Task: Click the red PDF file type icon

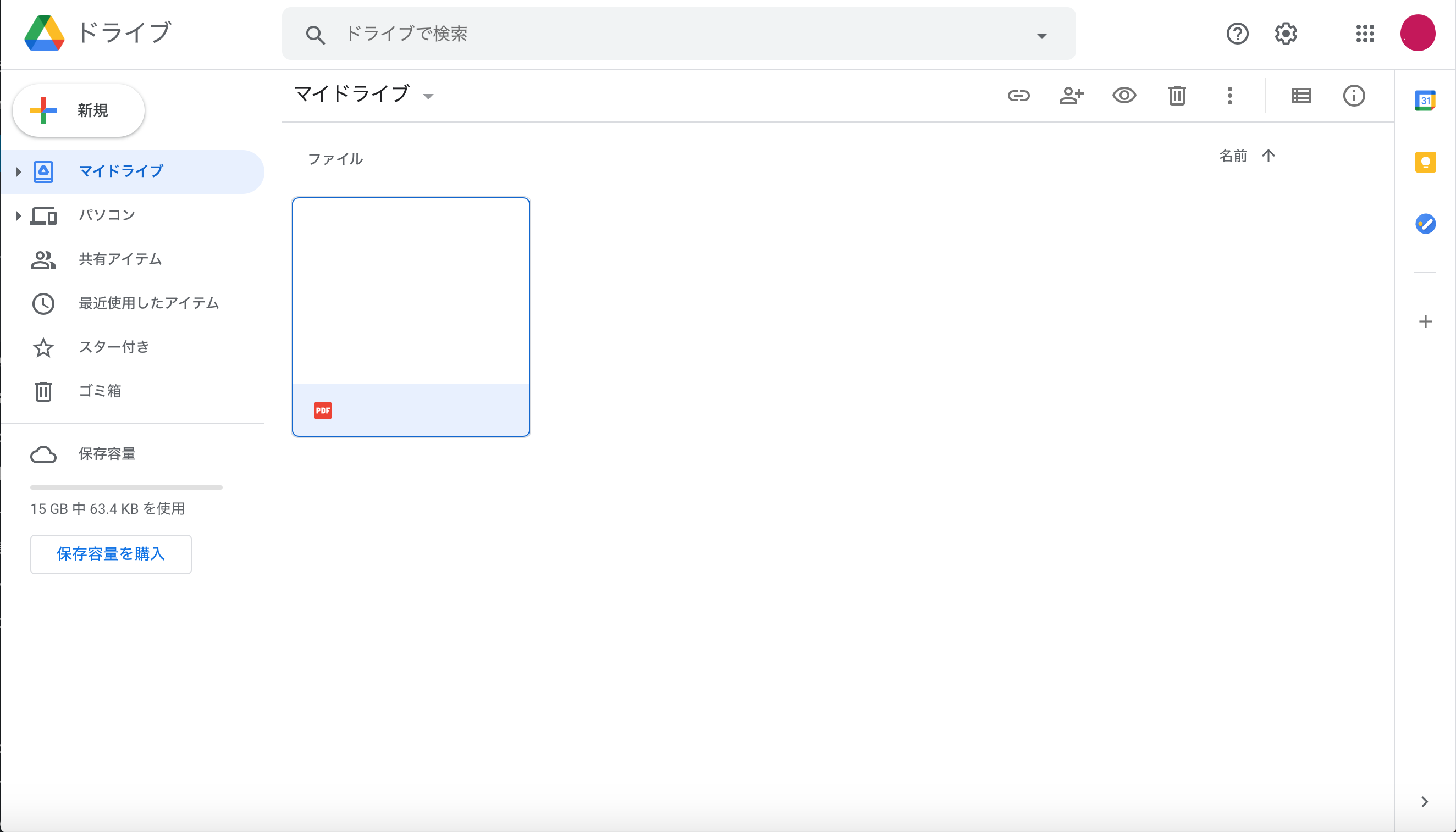Action: pos(322,411)
